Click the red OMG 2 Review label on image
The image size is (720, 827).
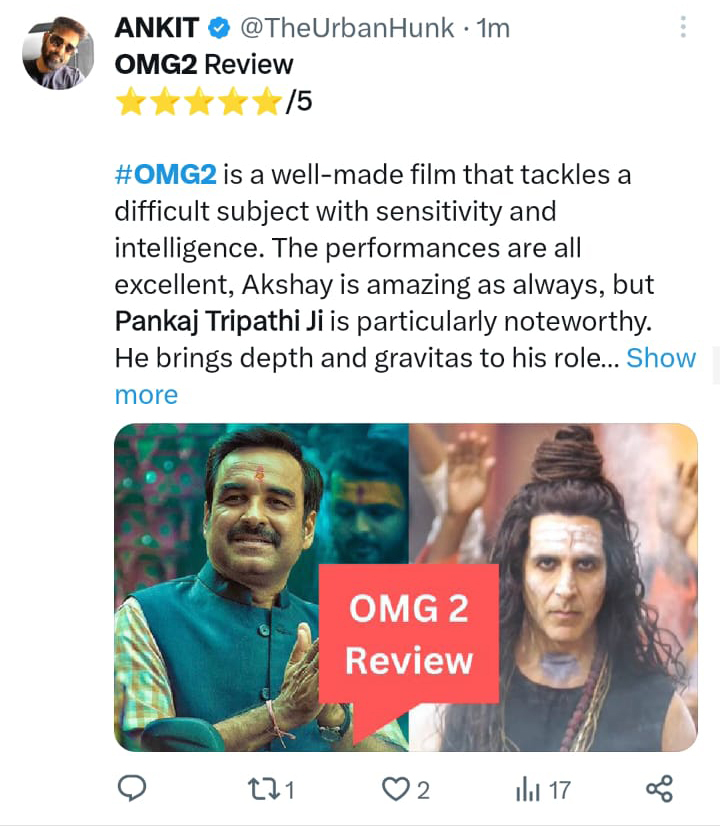point(408,634)
